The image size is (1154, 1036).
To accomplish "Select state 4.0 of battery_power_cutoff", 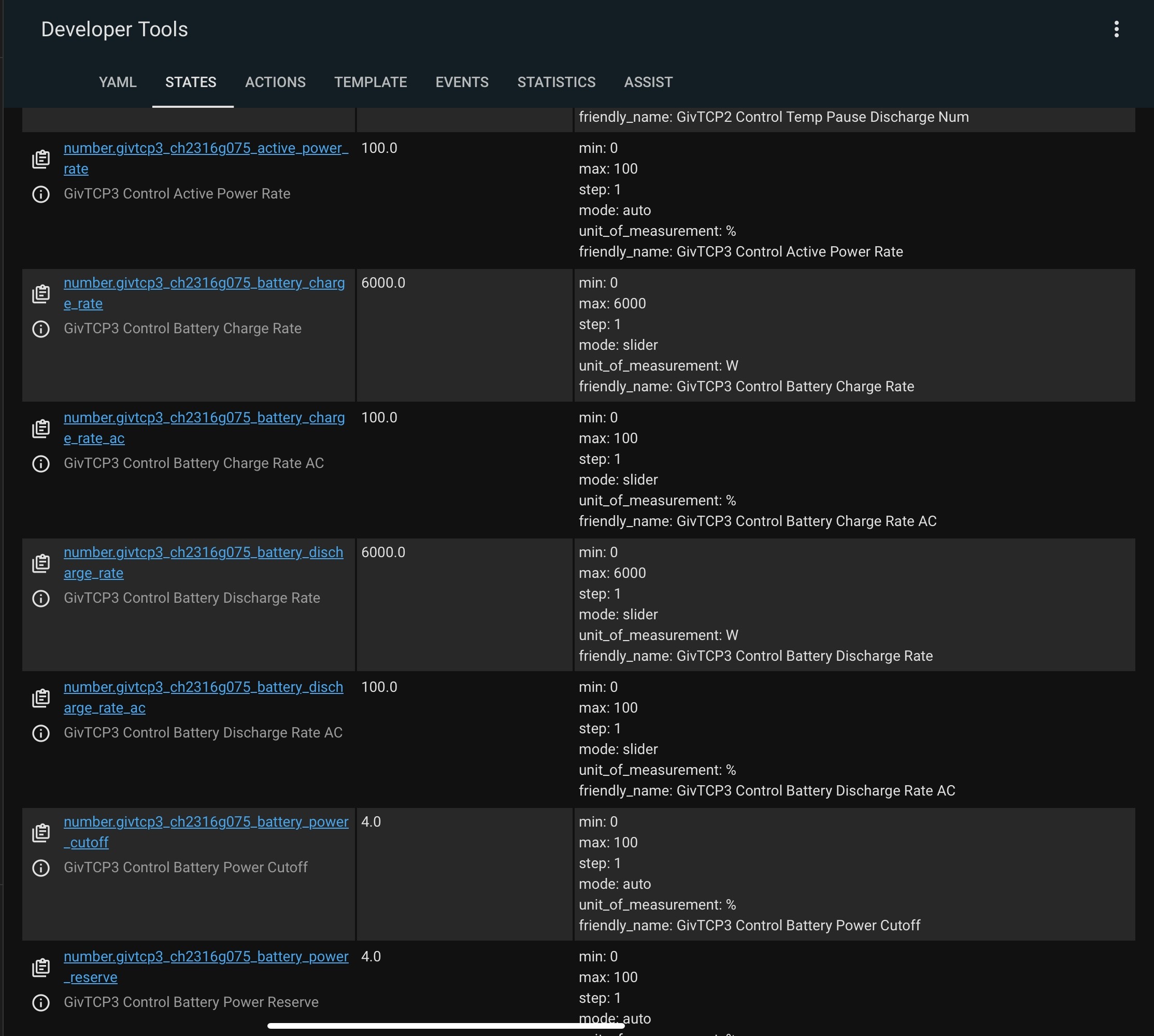I will point(371,822).
